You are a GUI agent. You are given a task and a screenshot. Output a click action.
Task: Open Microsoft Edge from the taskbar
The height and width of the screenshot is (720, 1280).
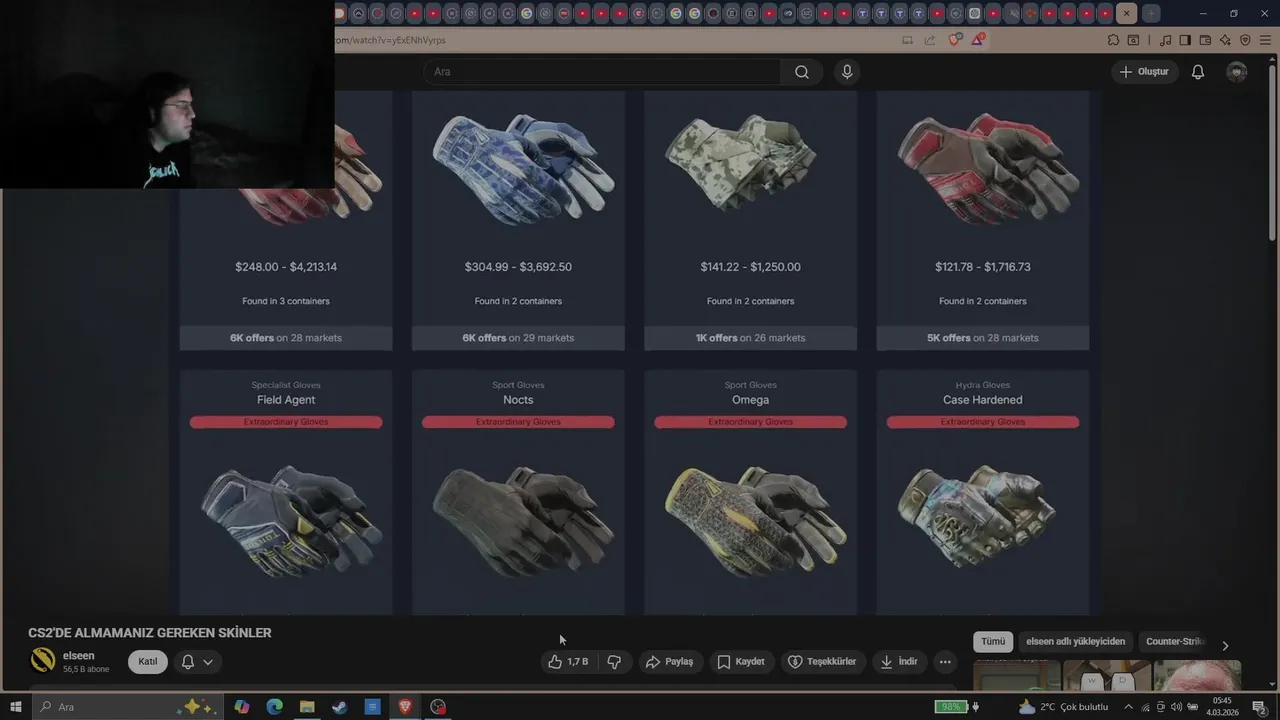pyautogui.click(x=274, y=707)
